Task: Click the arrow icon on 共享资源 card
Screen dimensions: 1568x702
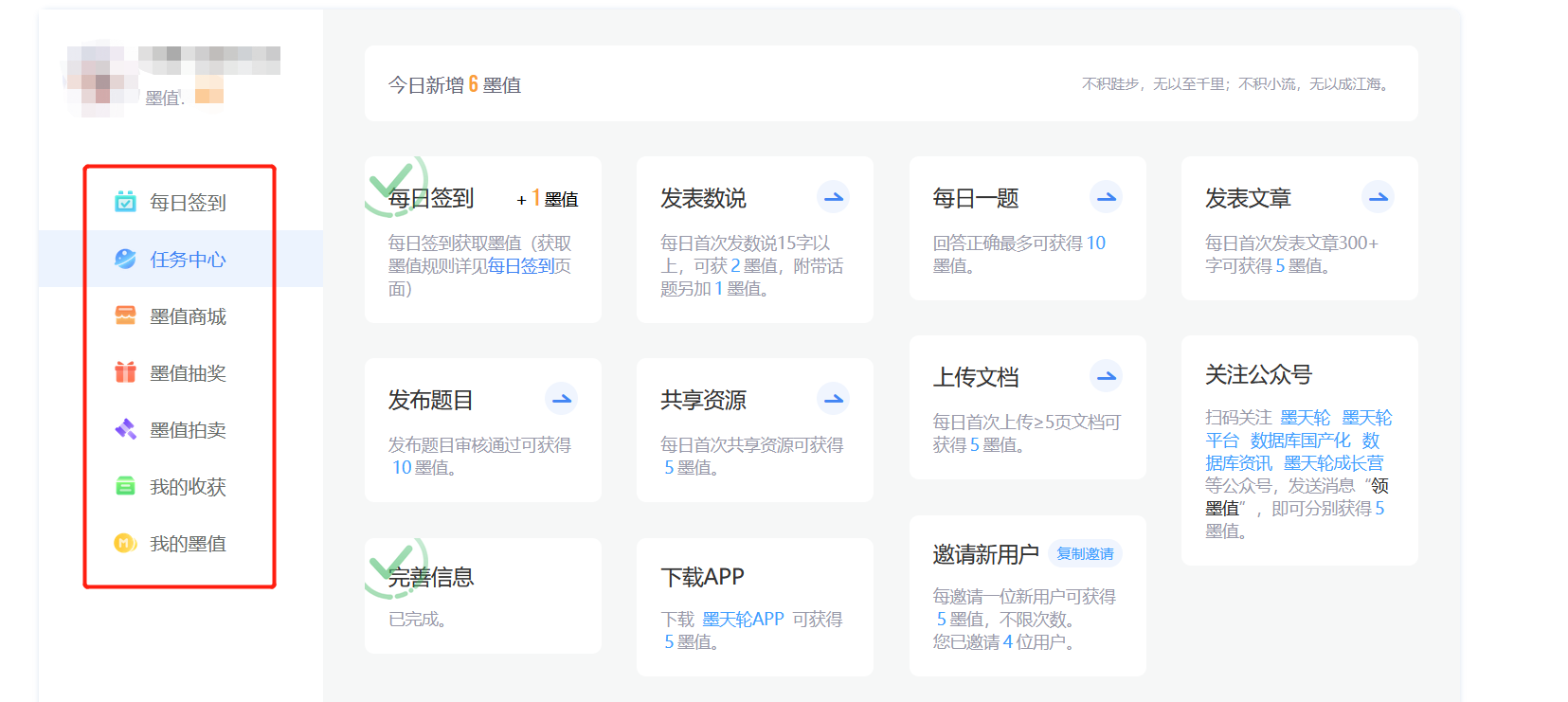Action: pos(833,399)
